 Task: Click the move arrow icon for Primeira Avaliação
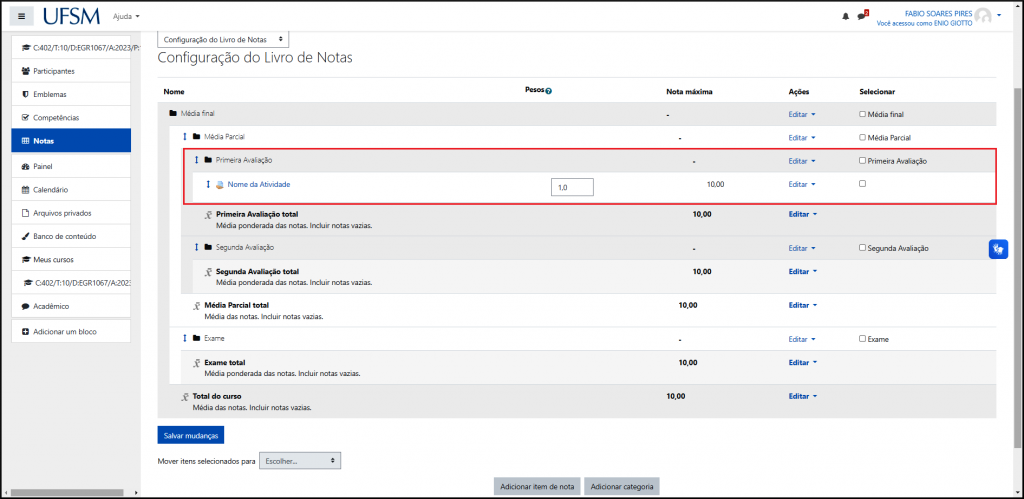click(196, 160)
